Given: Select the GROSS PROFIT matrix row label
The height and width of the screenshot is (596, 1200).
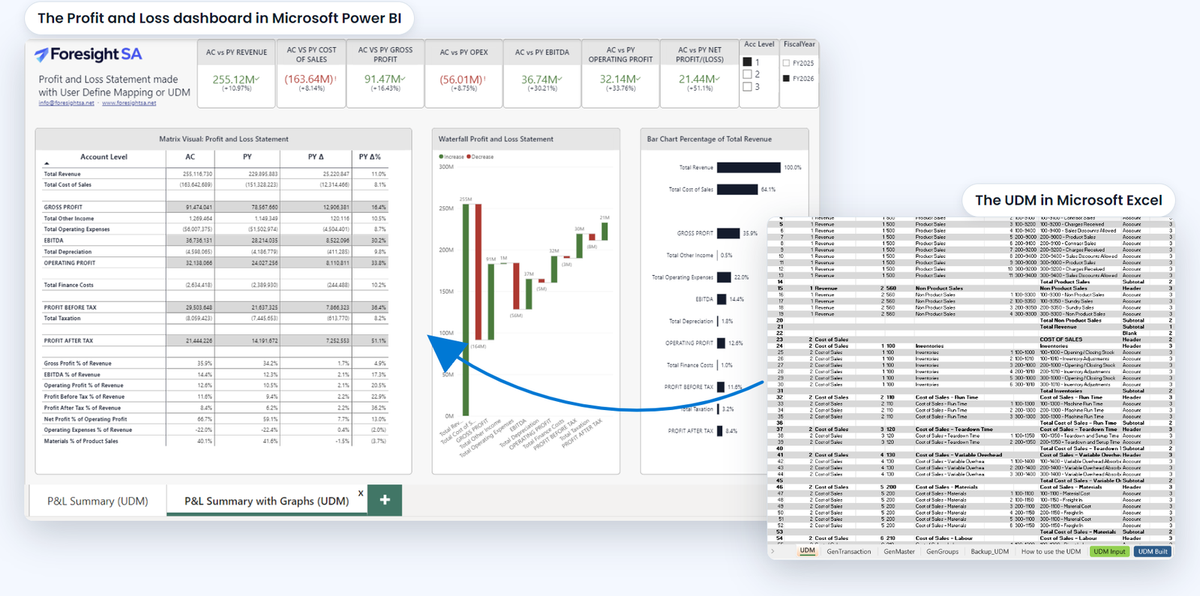Looking at the screenshot, I should pyautogui.click(x=62, y=206).
